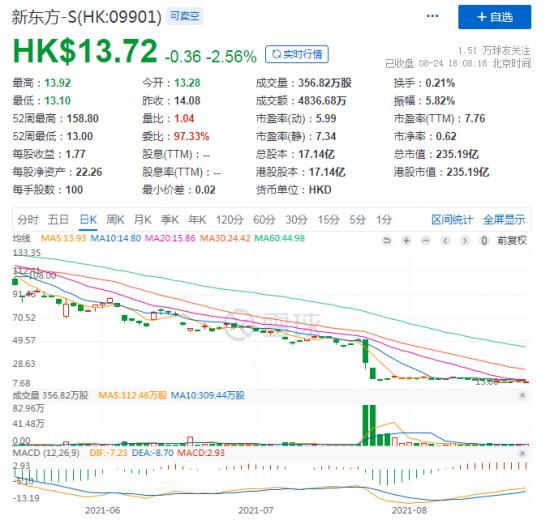Switch to the 15分 interval tab
Viewport: 550px width, 520px height.
pyautogui.click(x=329, y=220)
